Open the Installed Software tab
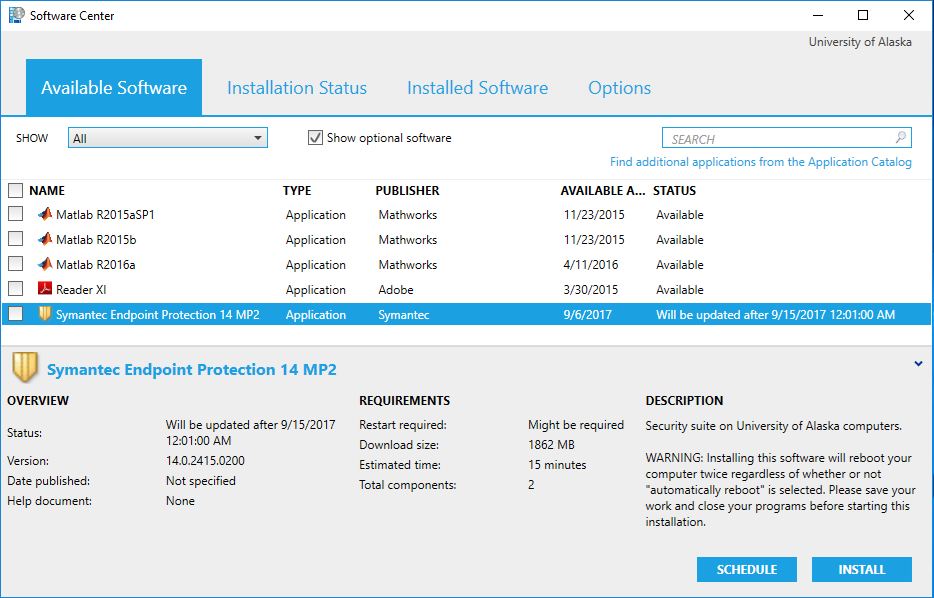The image size is (934, 598). click(477, 88)
